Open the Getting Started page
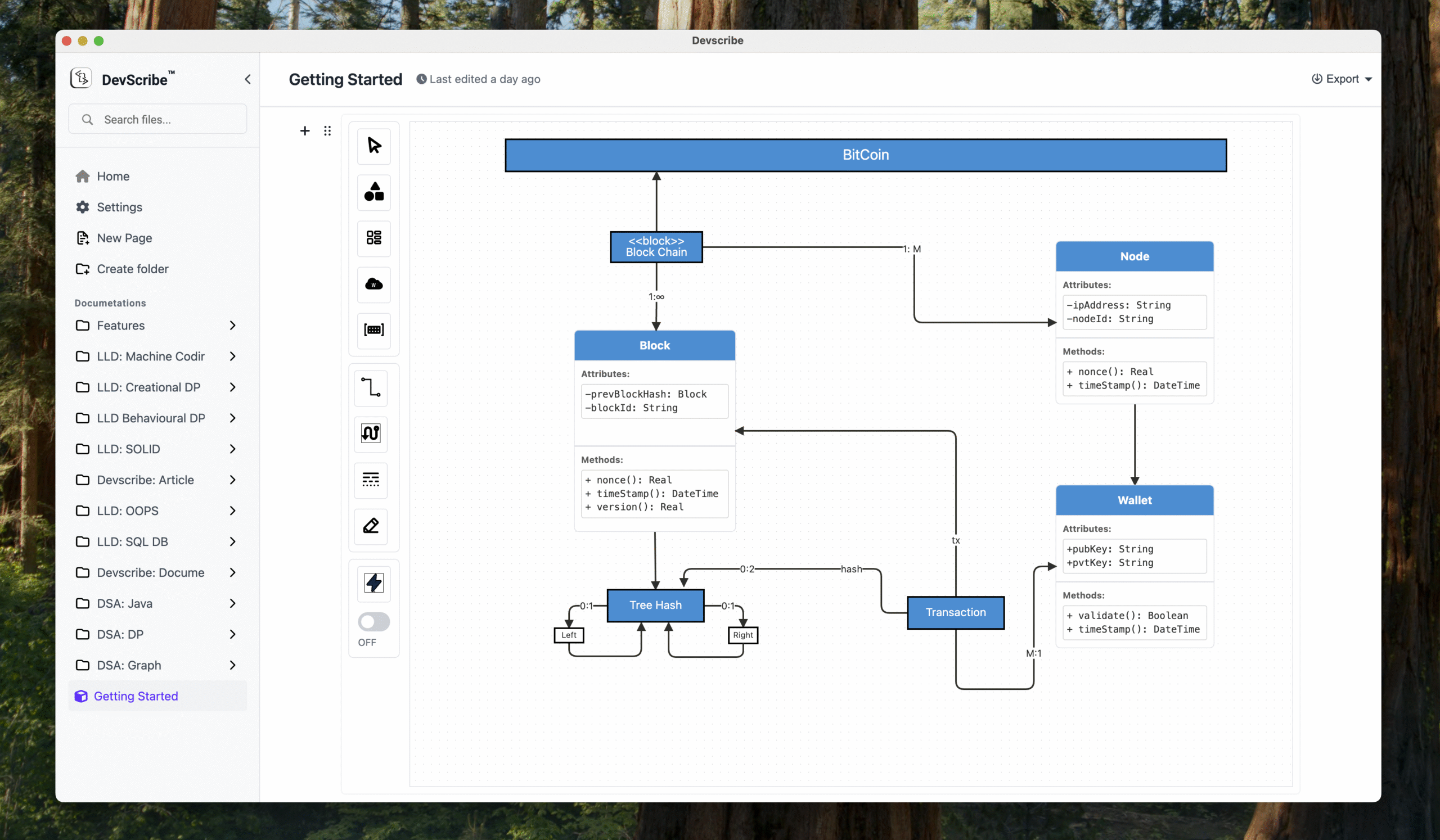This screenshot has height=840, width=1440. coord(136,696)
